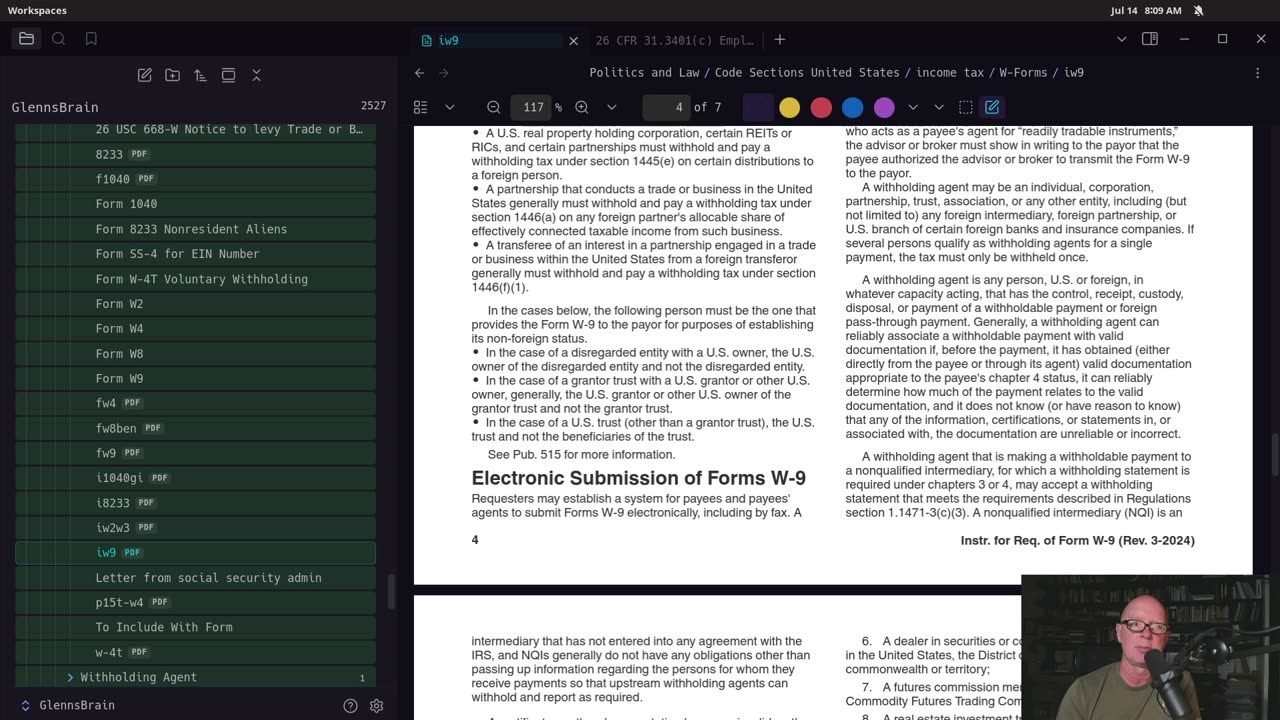Close the iw9 tab
This screenshot has width=1280, height=720.
click(x=574, y=41)
